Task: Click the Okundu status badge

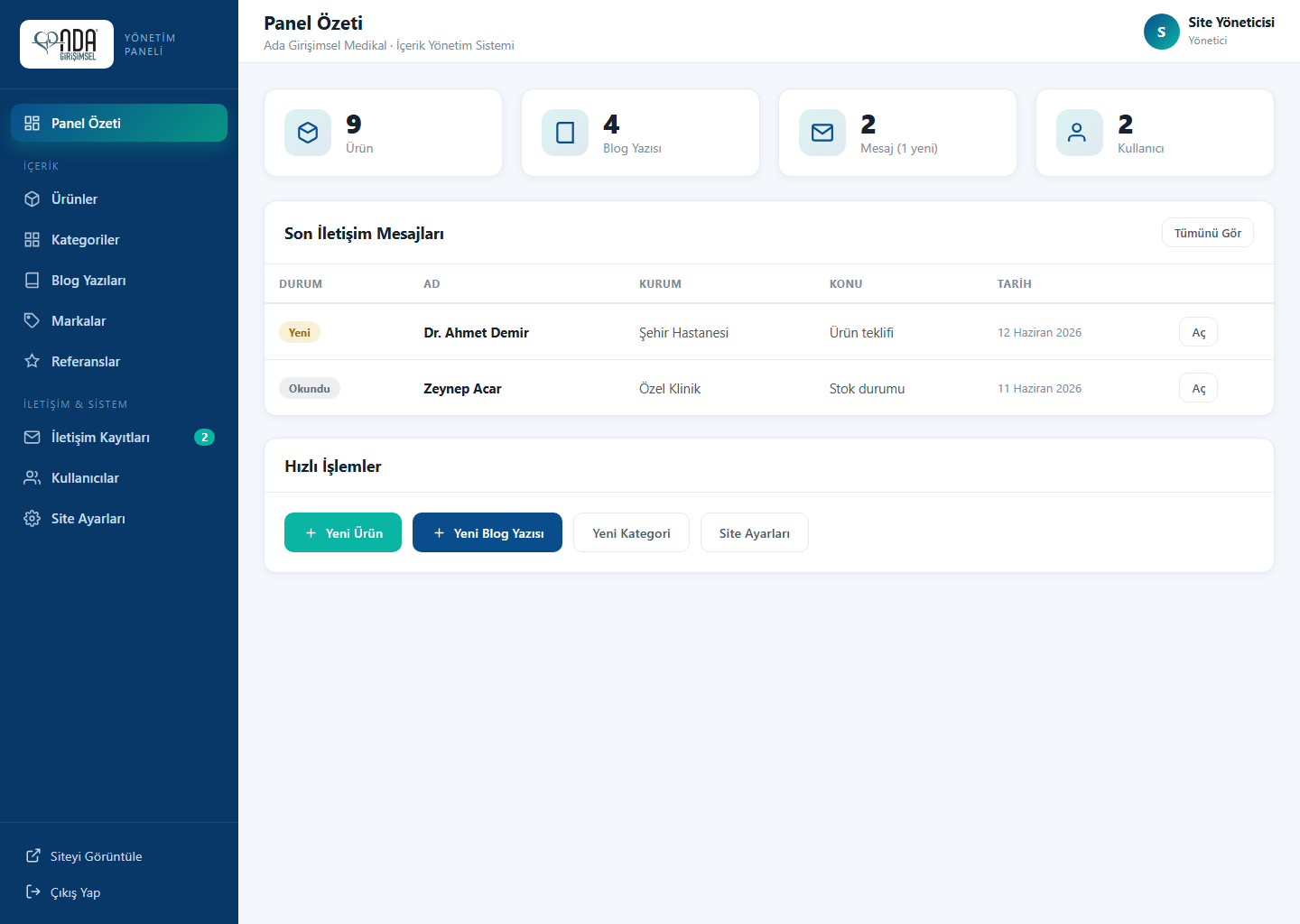Action: [x=310, y=389]
